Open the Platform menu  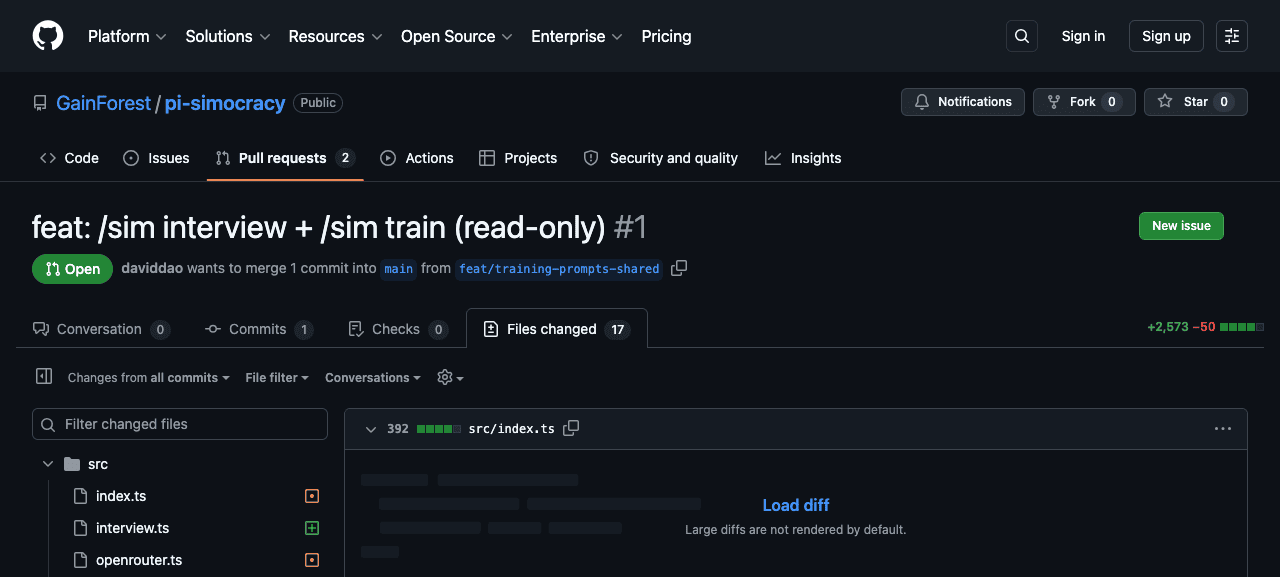(127, 36)
